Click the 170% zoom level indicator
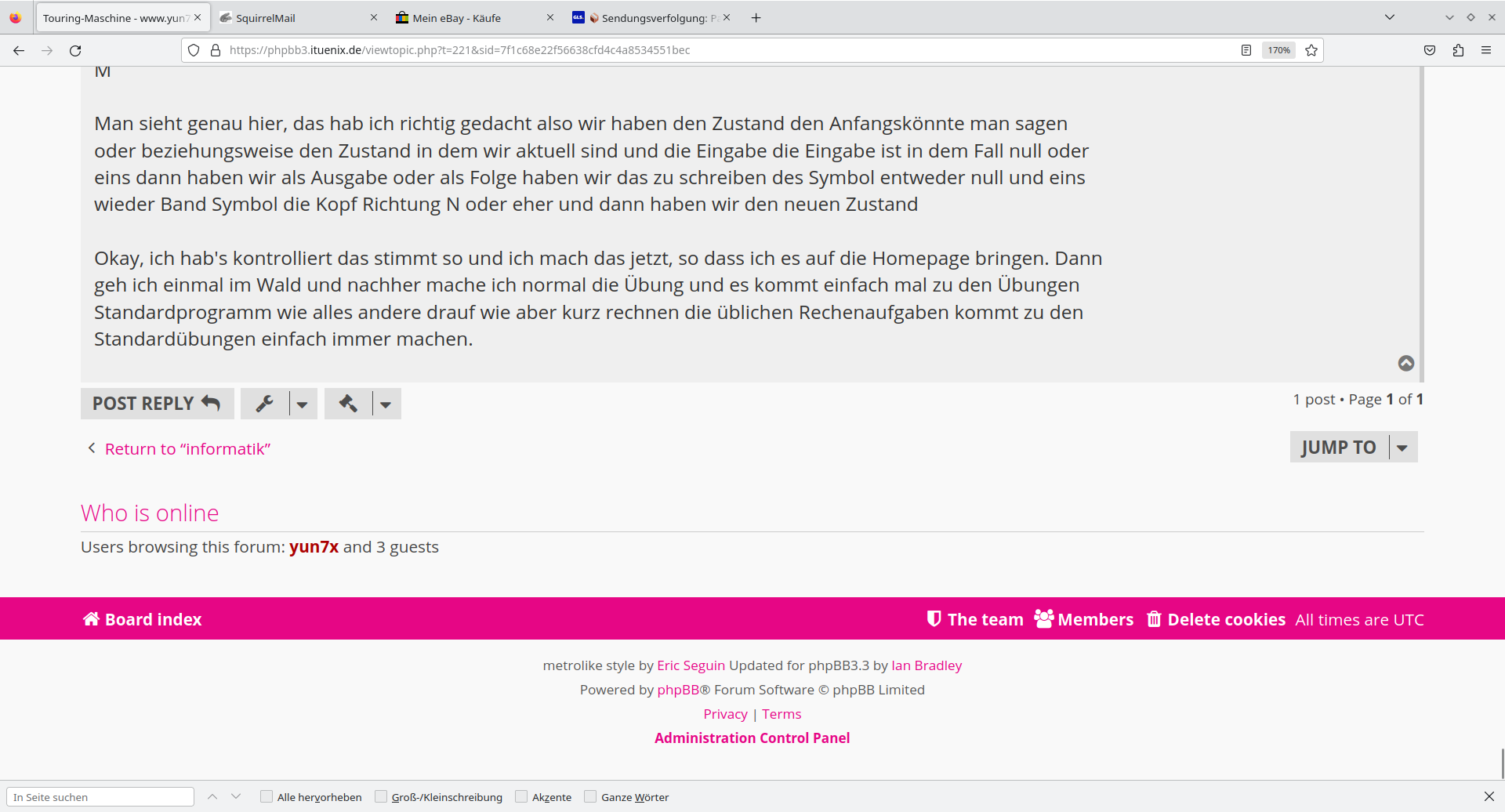Screen dimensions: 1505x812 (1279, 50)
